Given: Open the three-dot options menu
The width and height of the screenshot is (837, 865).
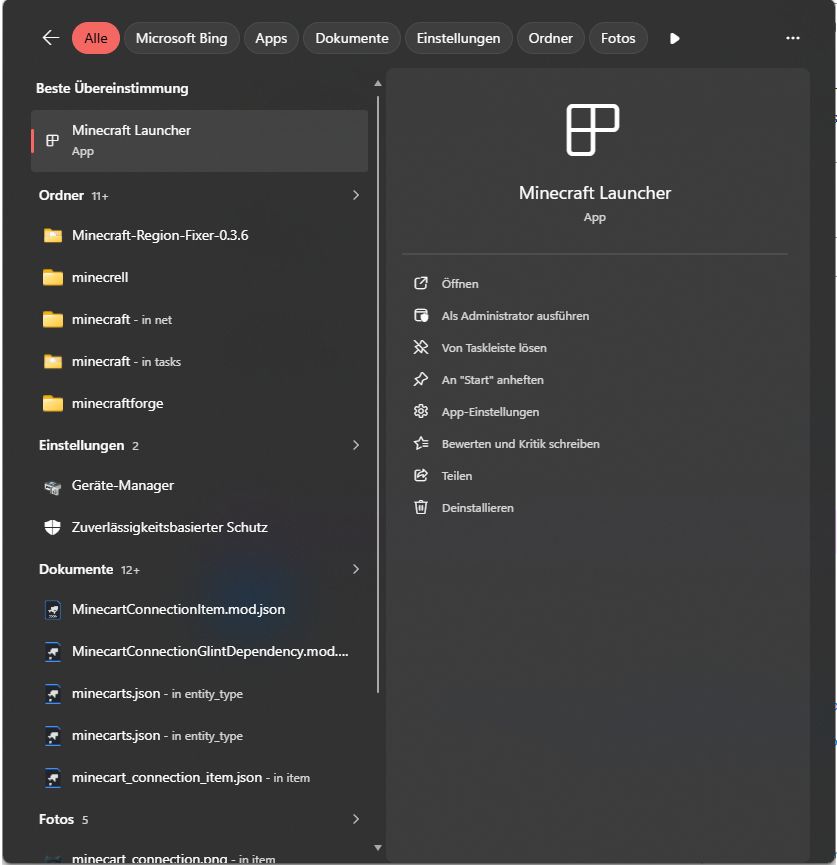Looking at the screenshot, I should coord(793,38).
